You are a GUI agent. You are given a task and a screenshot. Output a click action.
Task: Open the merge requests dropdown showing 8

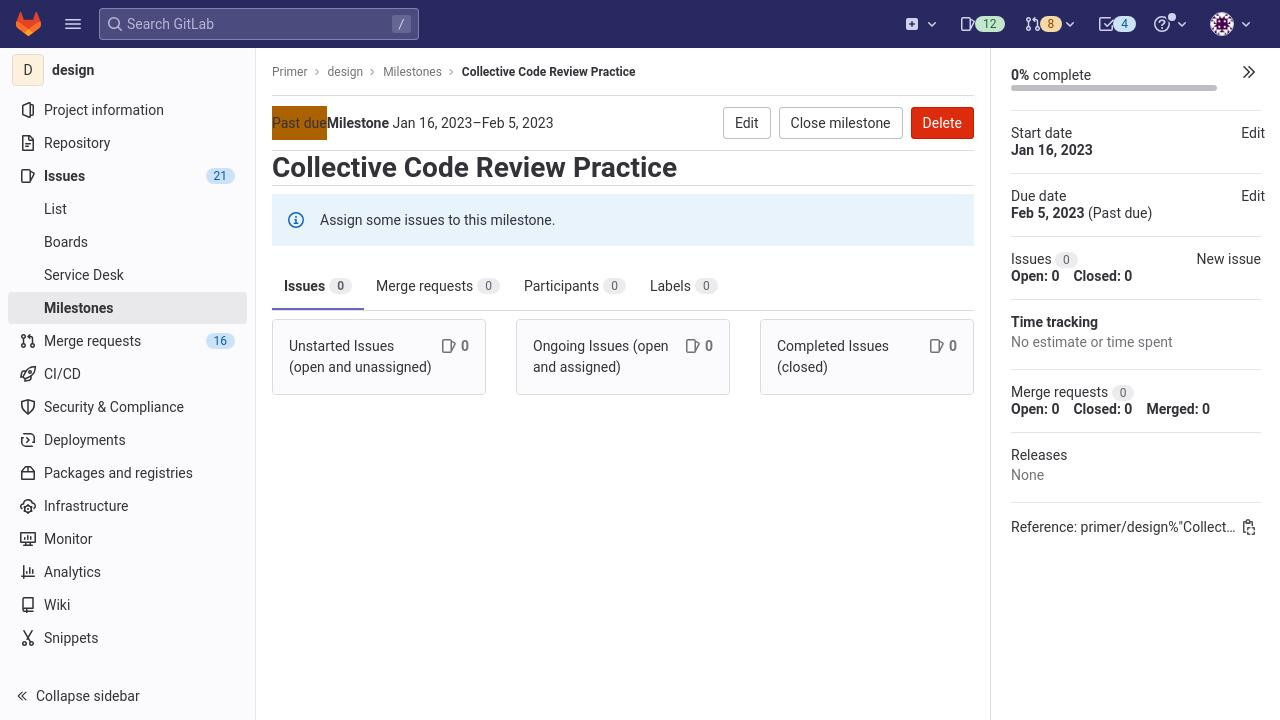pyautogui.click(x=1050, y=24)
